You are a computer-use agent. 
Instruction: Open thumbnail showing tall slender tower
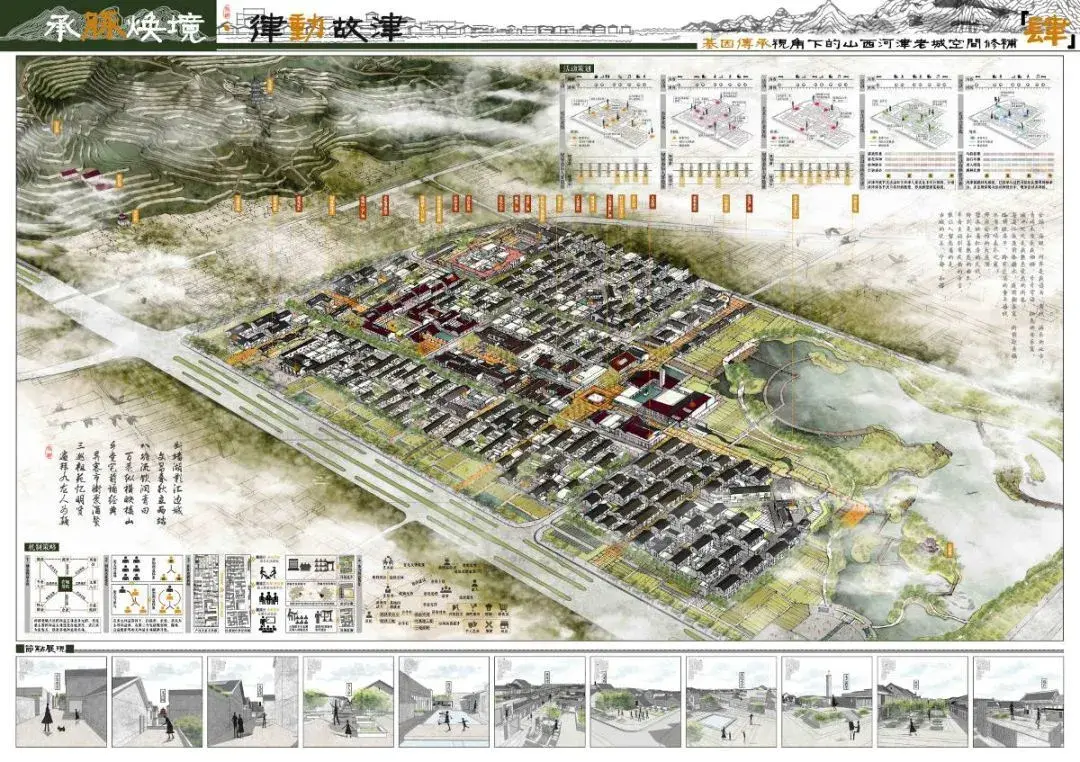(827, 701)
